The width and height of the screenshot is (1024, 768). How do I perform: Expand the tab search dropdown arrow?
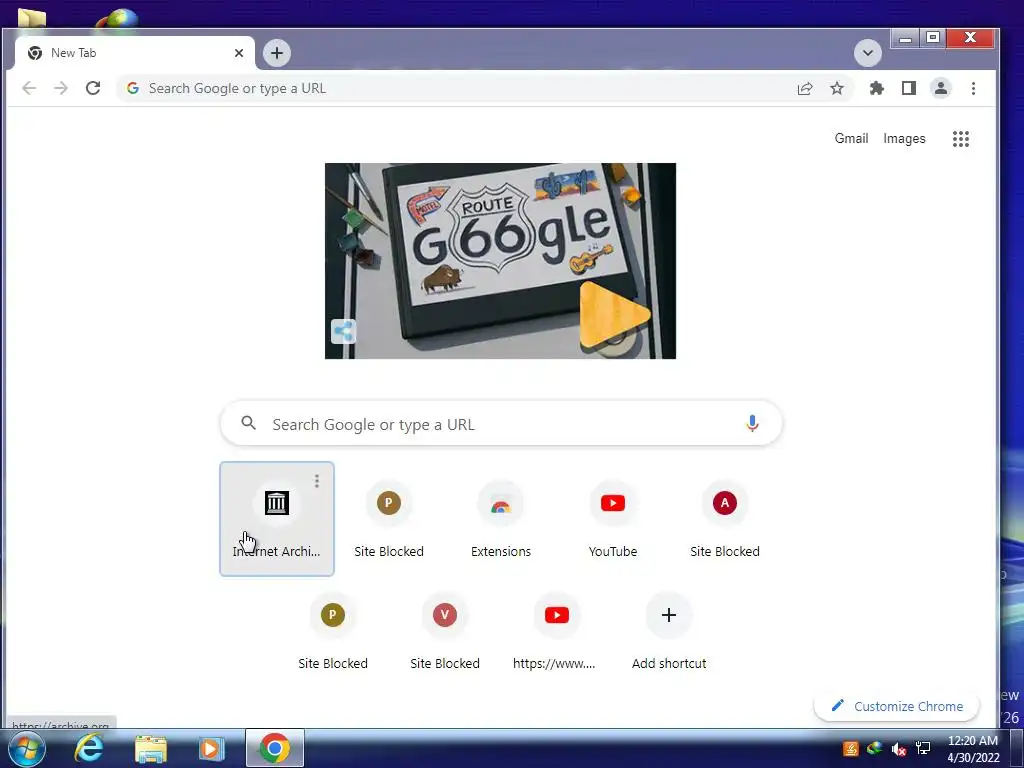868,53
